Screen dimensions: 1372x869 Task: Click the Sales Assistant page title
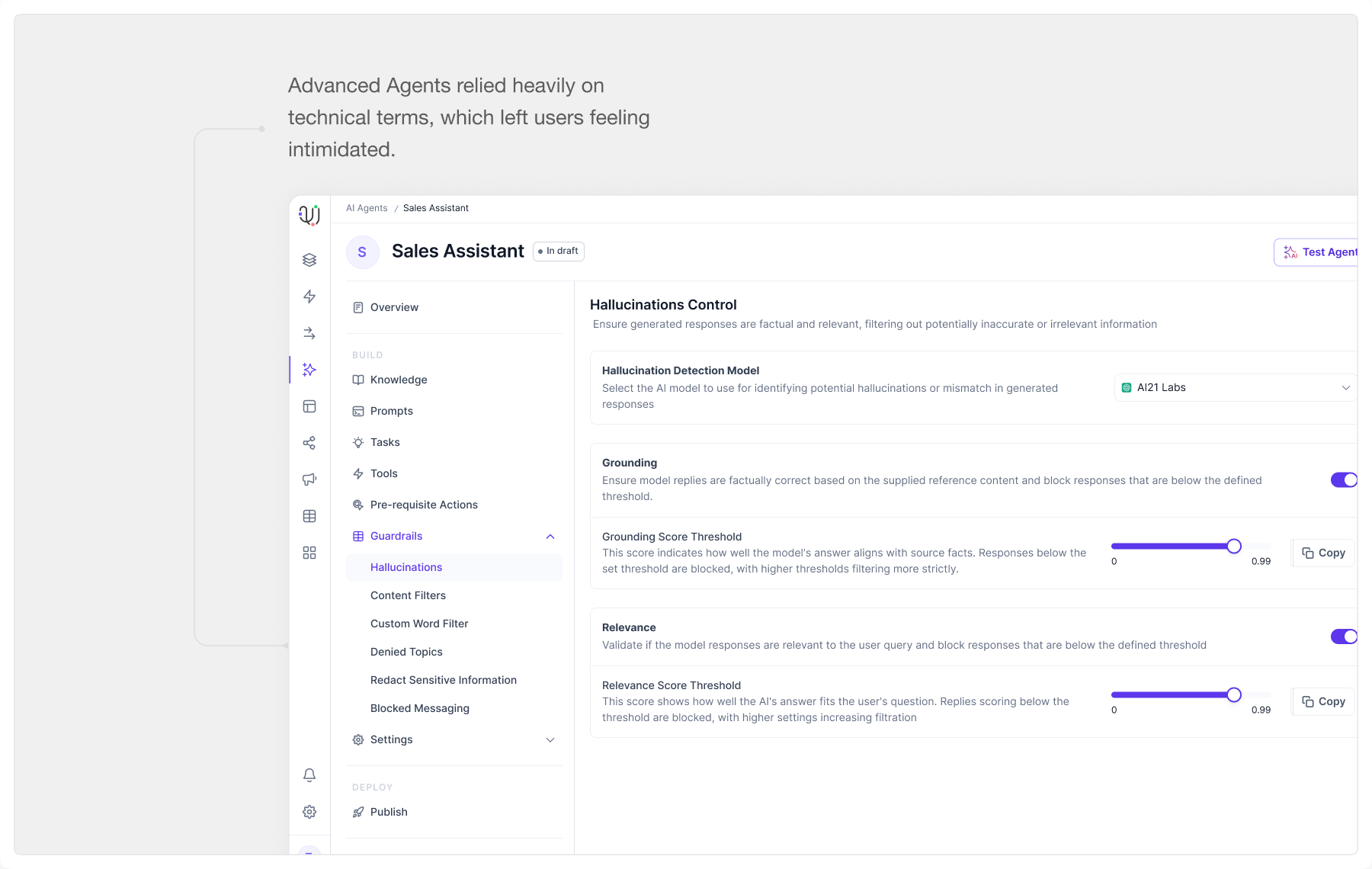pyautogui.click(x=458, y=251)
